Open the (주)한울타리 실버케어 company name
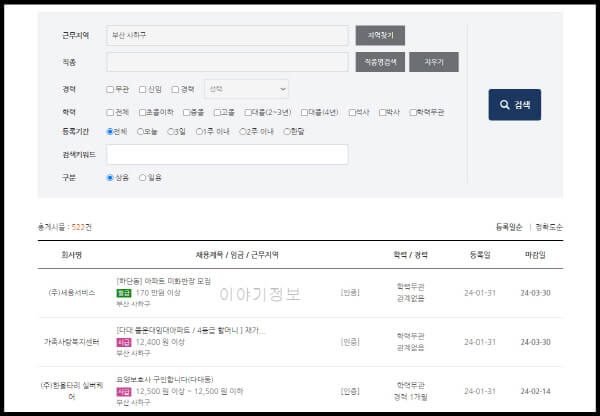This screenshot has width=600, height=416. click(72, 391)
